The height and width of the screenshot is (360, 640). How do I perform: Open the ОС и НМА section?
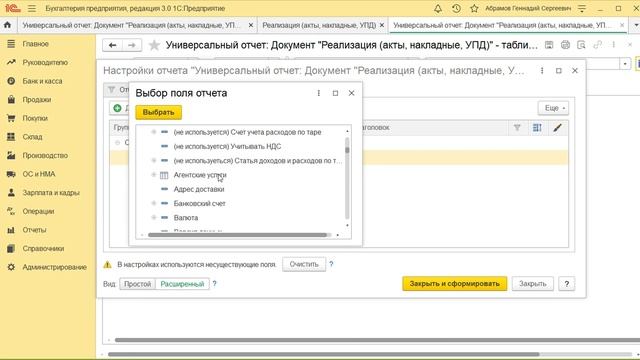click(39, 174)
